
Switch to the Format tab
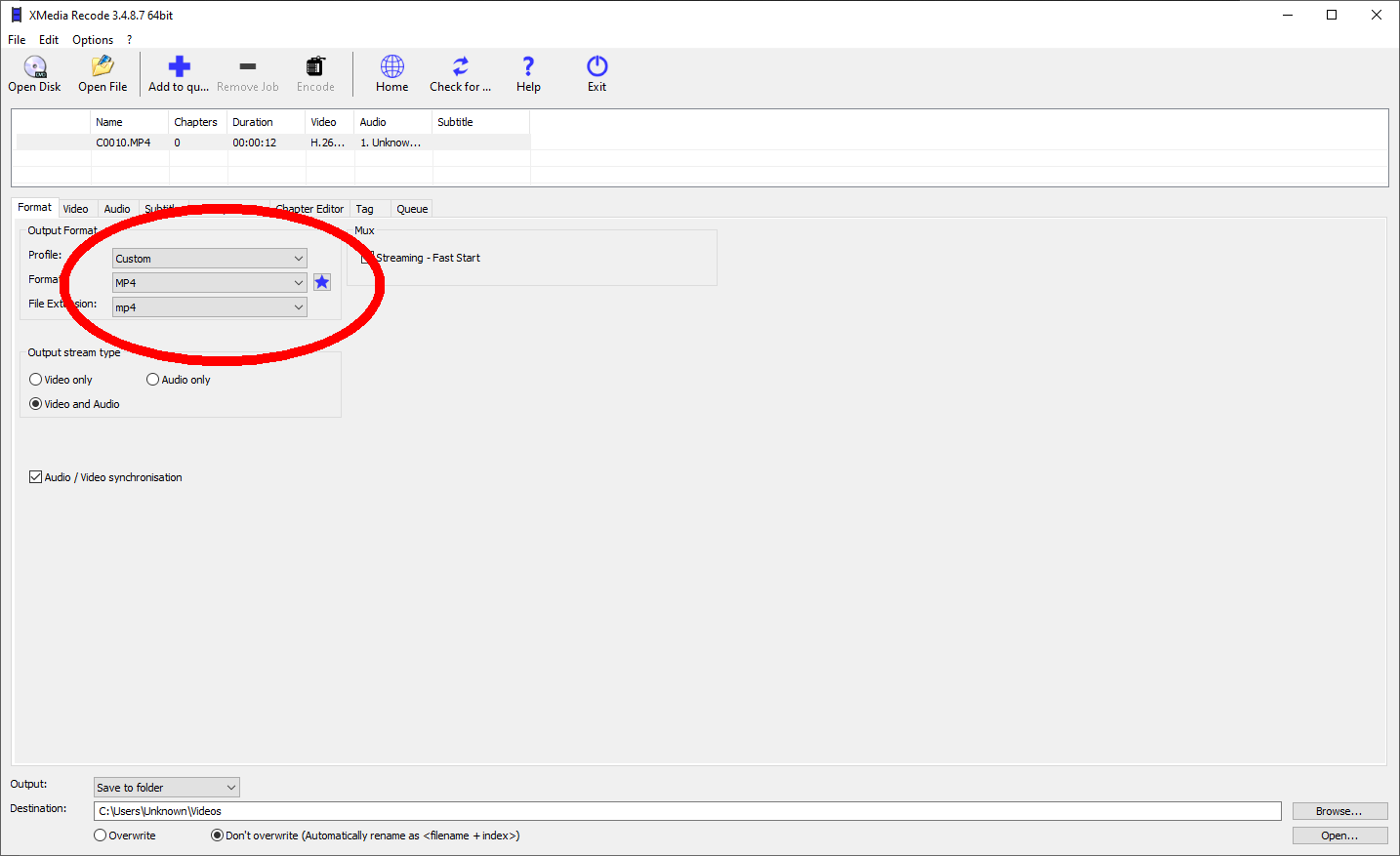34,207
